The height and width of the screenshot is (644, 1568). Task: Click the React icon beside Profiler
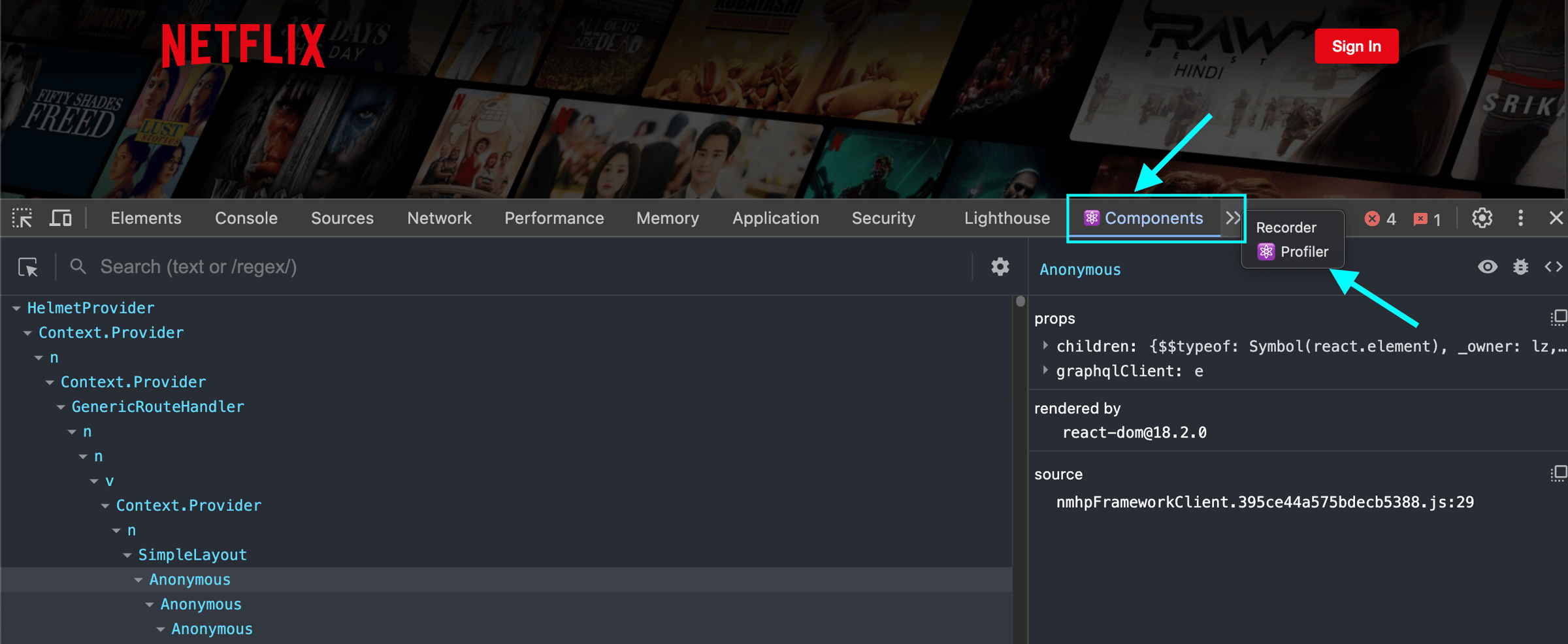click(1266, 251)
